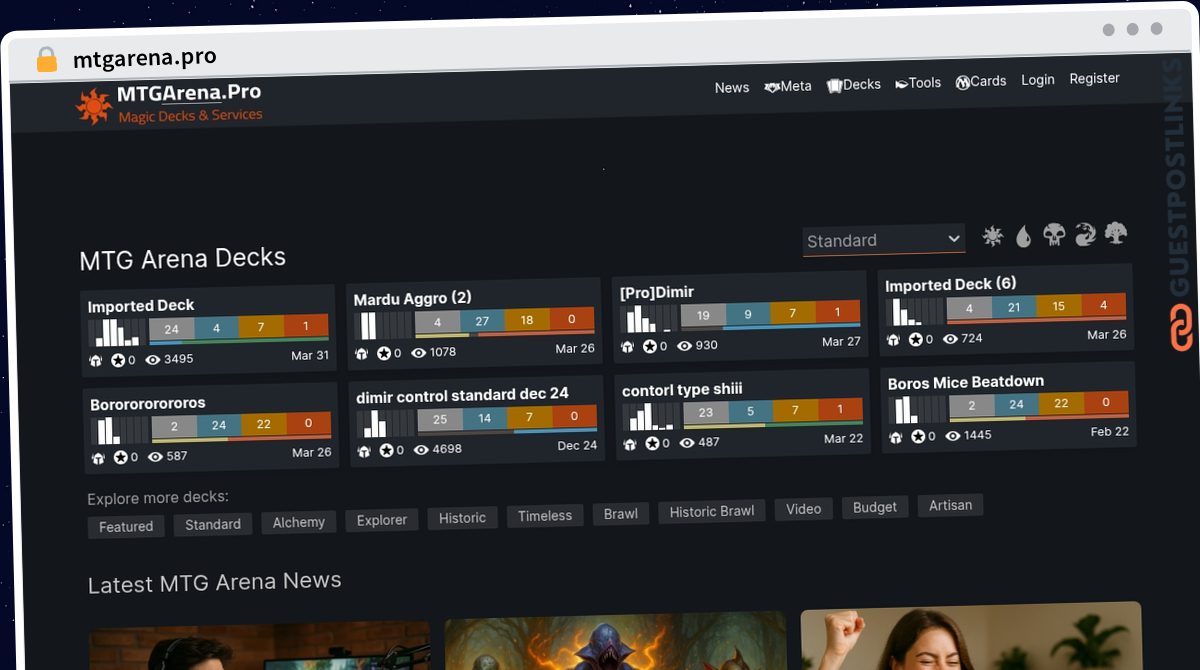Open the Standard format dropdown
Screen dimensions: 1200x670
click(884, 240)
